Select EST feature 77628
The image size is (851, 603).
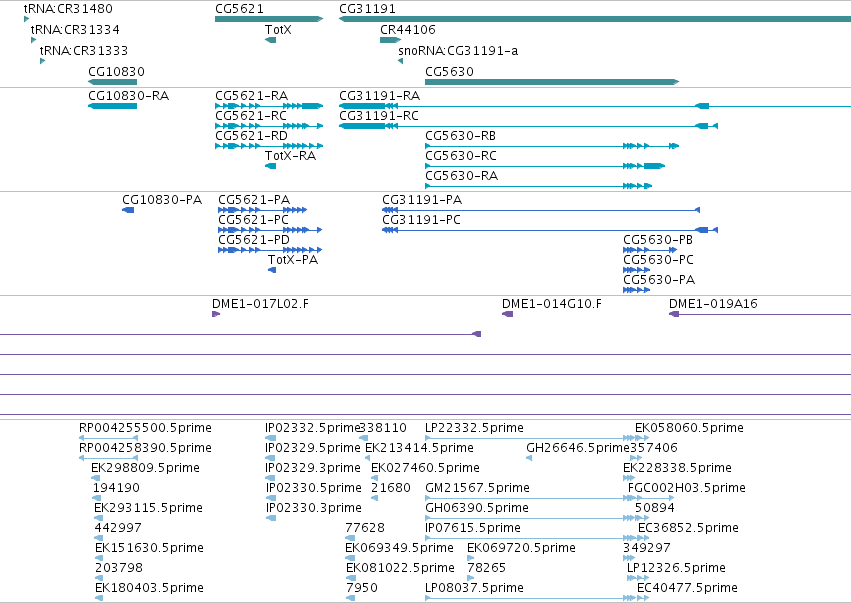tap(350, 539)
